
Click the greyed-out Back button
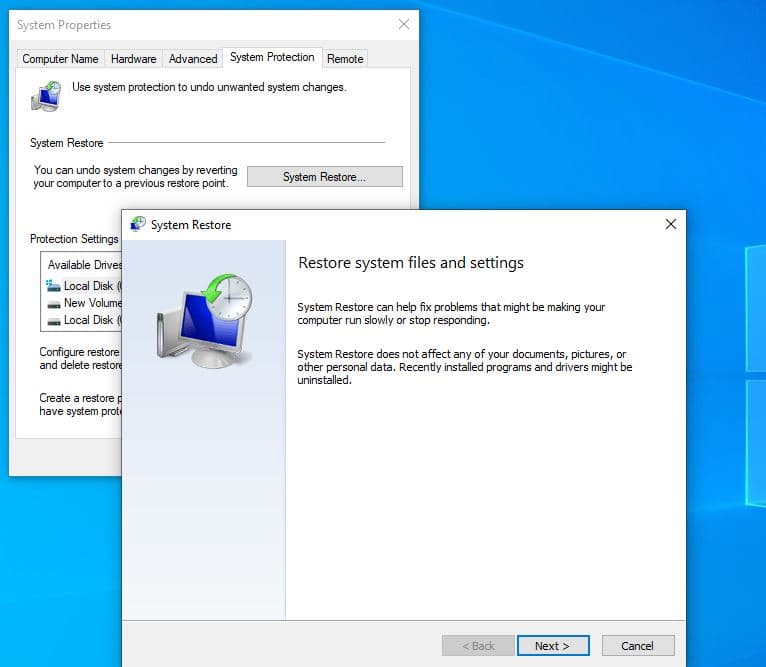(478, 646)
